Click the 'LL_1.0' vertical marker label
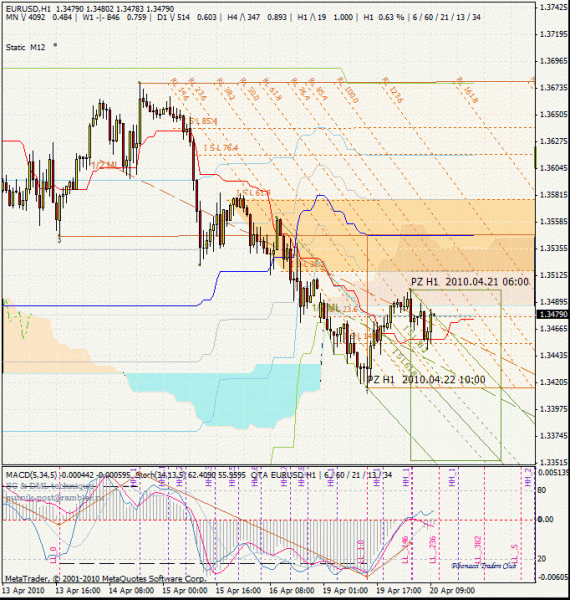The image size is (570, 600). pyautogui.click(x=361, y=551)
